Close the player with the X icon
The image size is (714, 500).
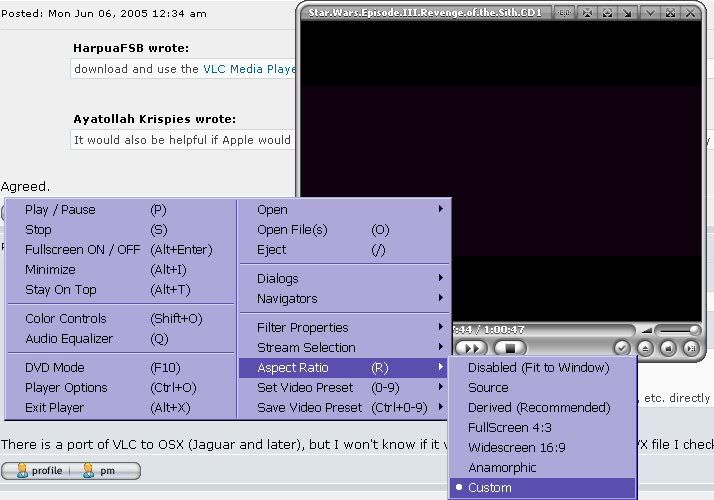pyautogui.click(x=690, y=13)
